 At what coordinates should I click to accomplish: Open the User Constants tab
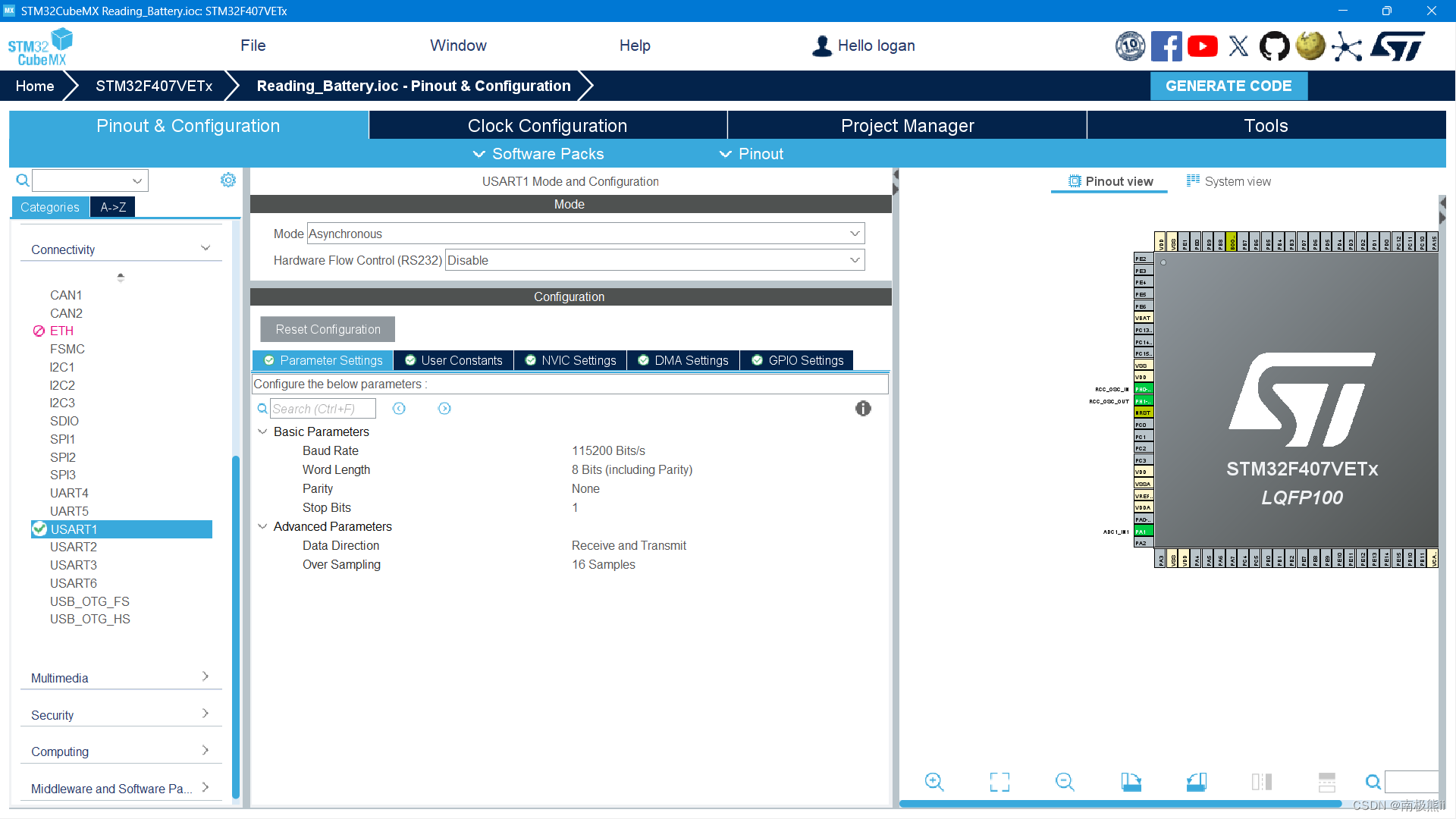pyautogui.click(x=453, y=360)
